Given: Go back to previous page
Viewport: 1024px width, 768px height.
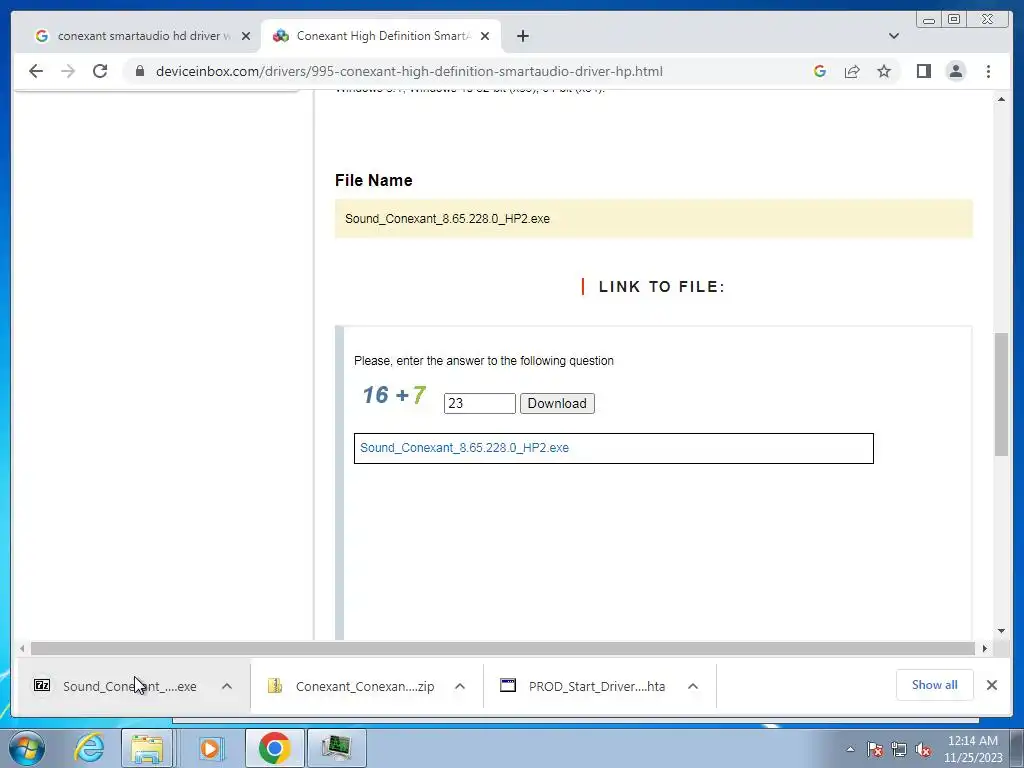Looking at the screenshot, I should coord(36,71).
